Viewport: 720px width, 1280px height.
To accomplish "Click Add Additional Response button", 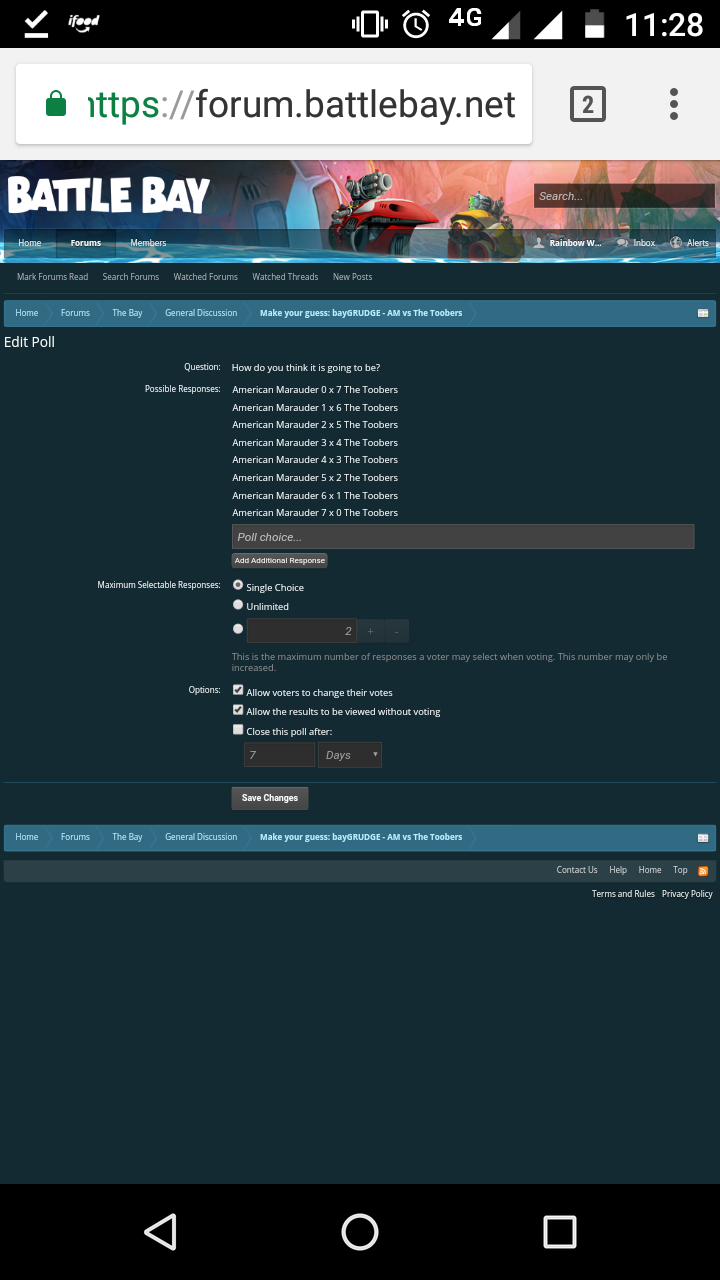I will pyautogui.click(x=280, y=561).
